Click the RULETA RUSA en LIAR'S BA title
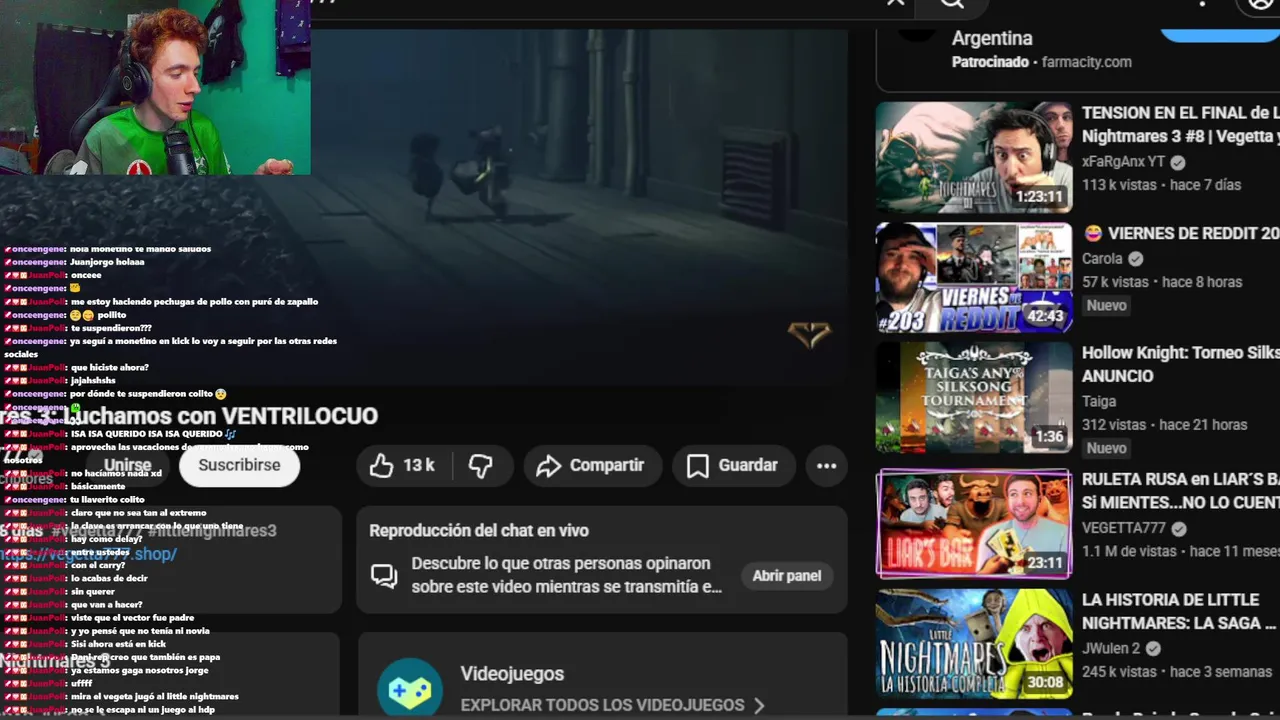Image resolution: width=1280 pixels, height=720 pixels. (x=1181, y=490)
